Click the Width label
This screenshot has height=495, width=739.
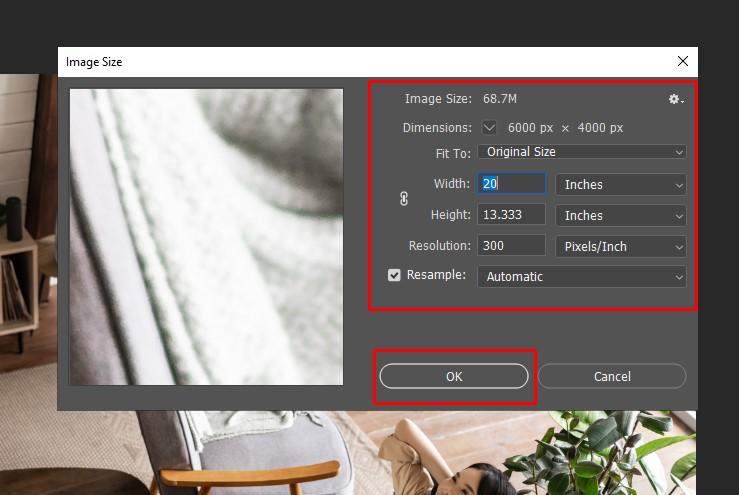pos(452,183)
